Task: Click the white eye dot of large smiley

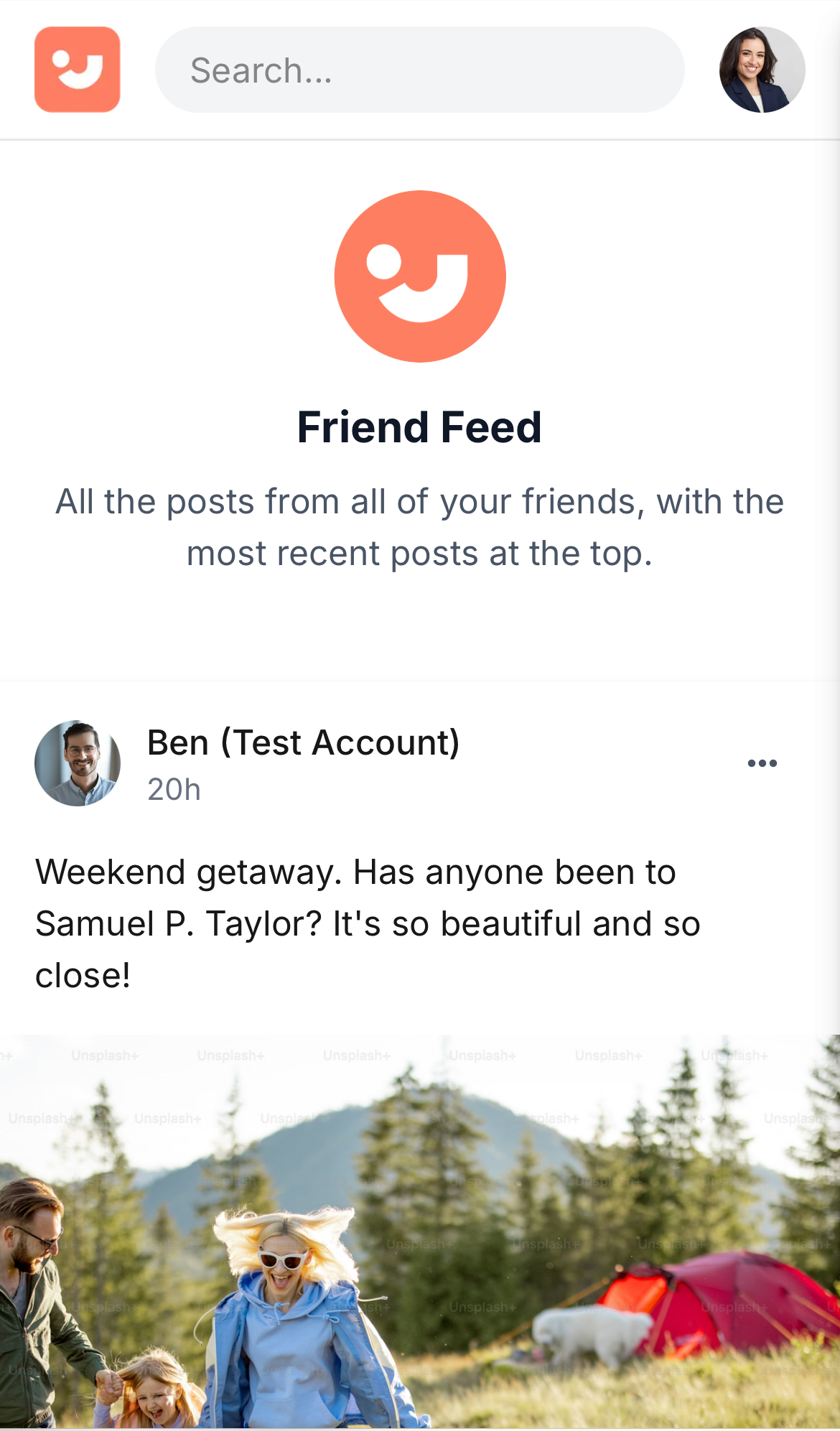Action: (383, 262)
